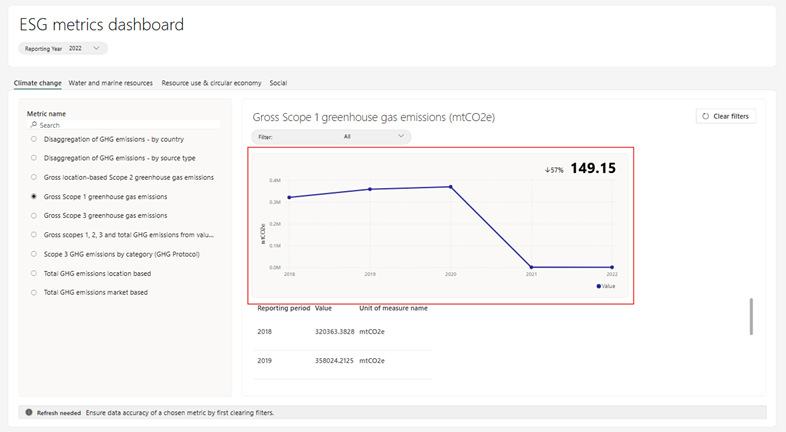Image resolution: width=786 pixels, height=432 pixels.
Task: Click the Reporting period column header
Action: [x=284, y=308]
